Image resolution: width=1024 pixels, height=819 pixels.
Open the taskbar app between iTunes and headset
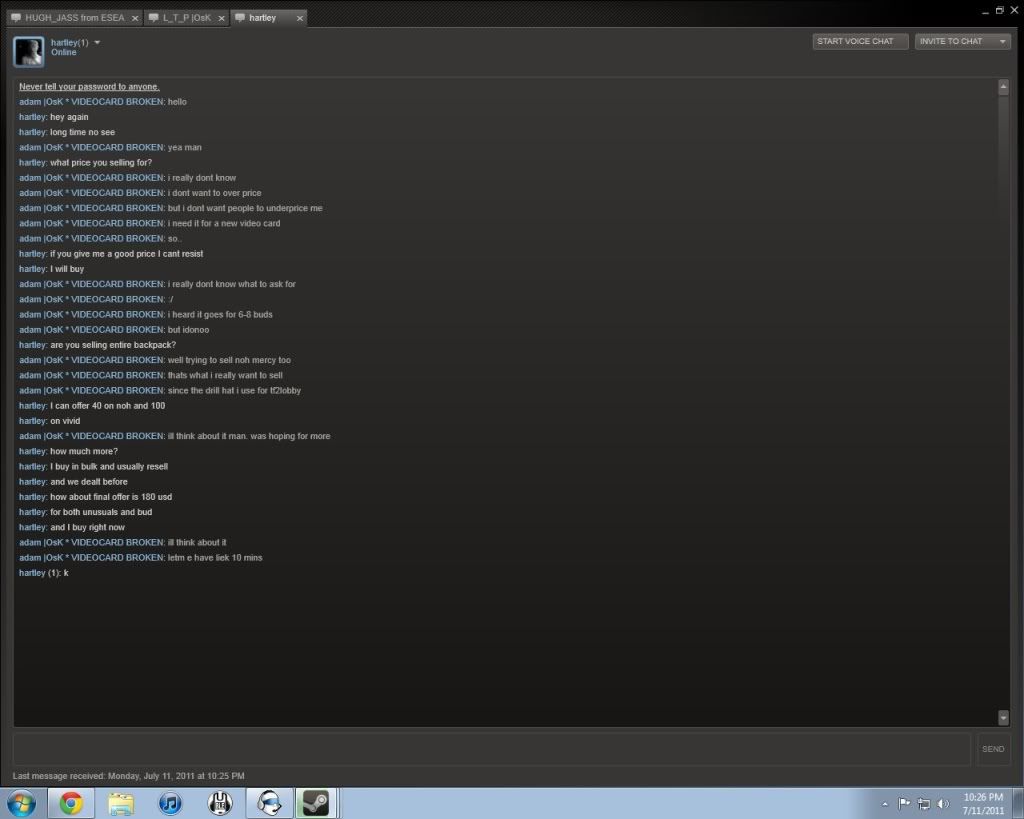[220, 803]
